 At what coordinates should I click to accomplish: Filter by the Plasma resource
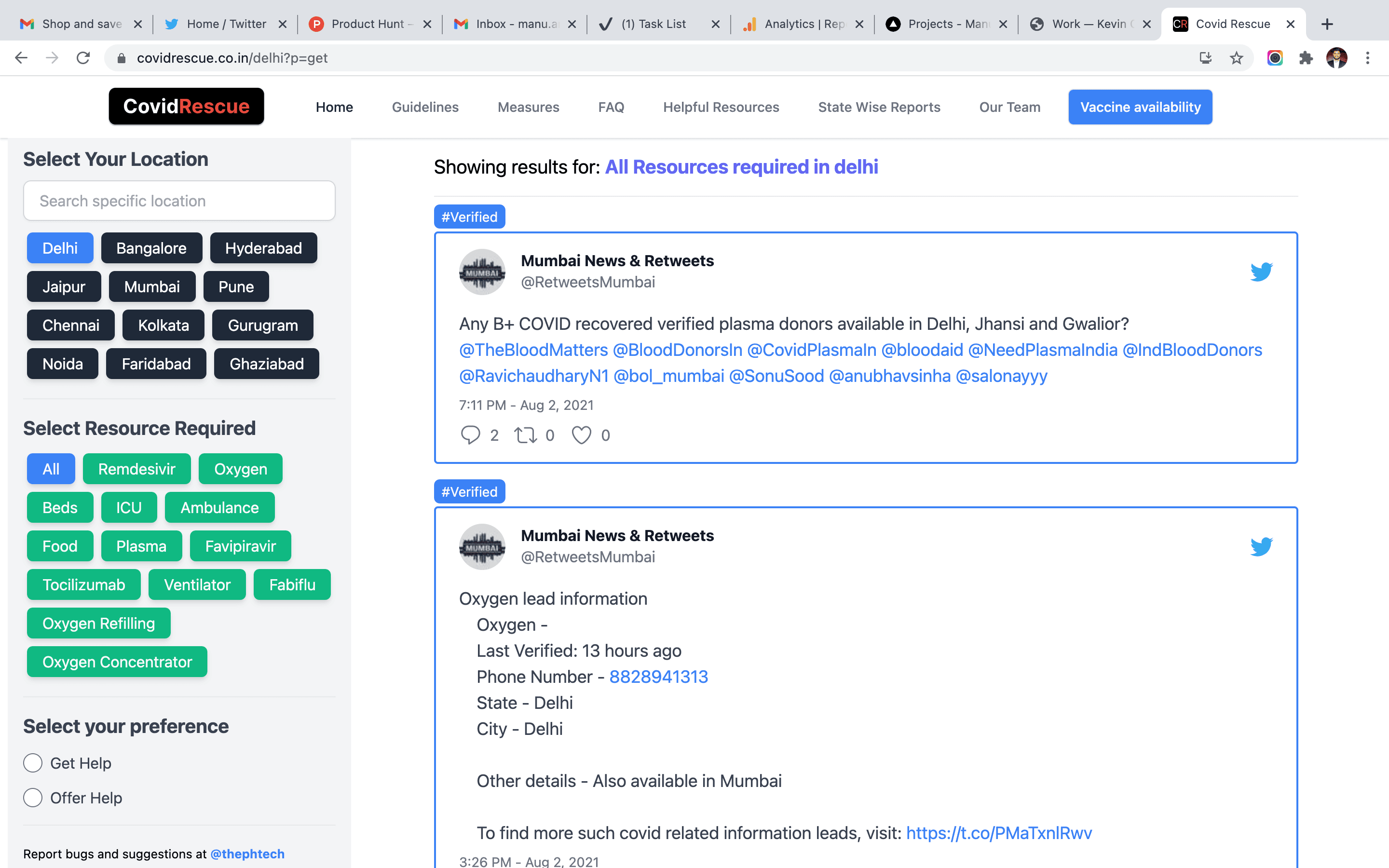coord(141,546)
